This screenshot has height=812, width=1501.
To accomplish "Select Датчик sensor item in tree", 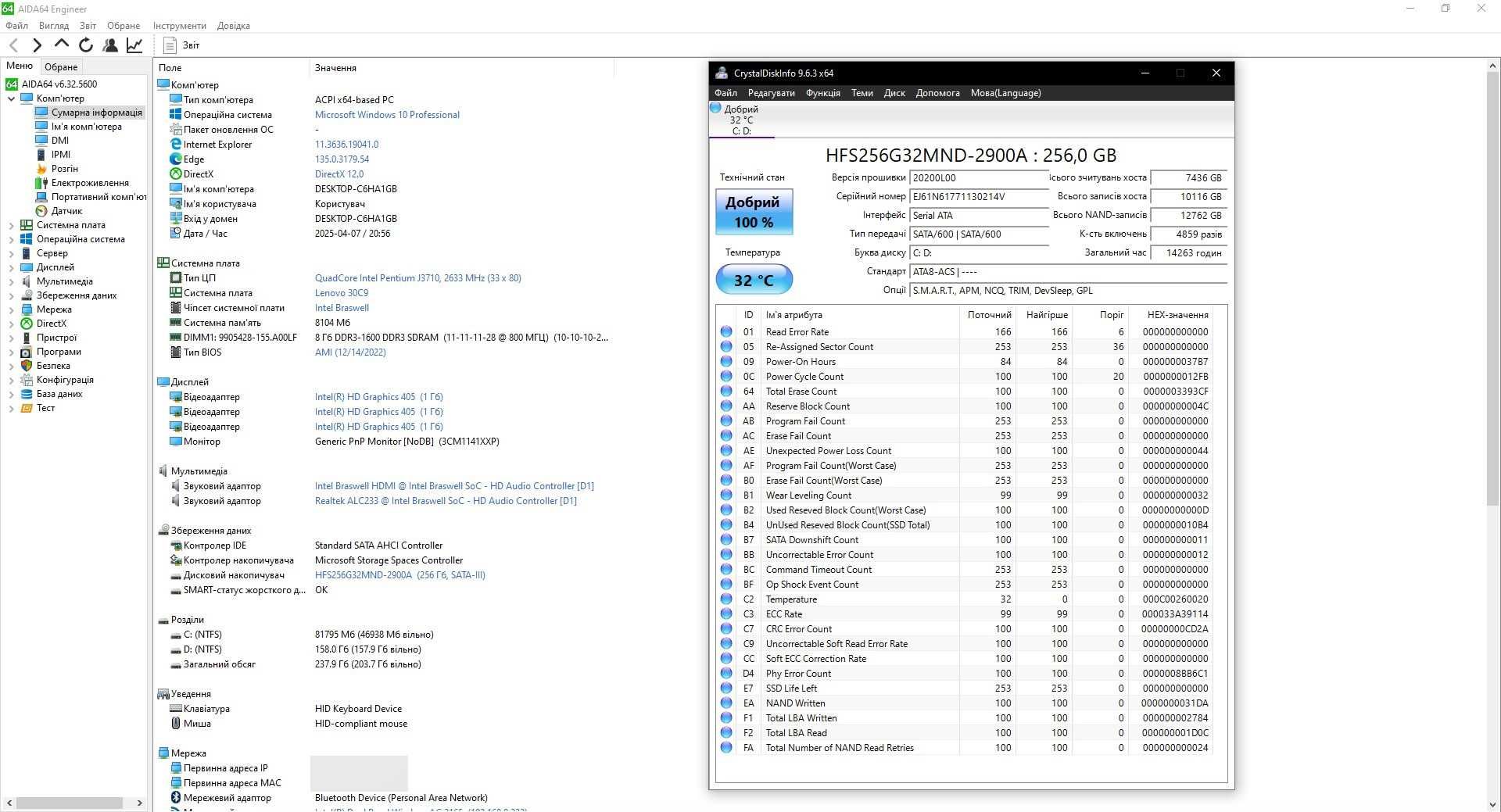I will tap(66, 211).
